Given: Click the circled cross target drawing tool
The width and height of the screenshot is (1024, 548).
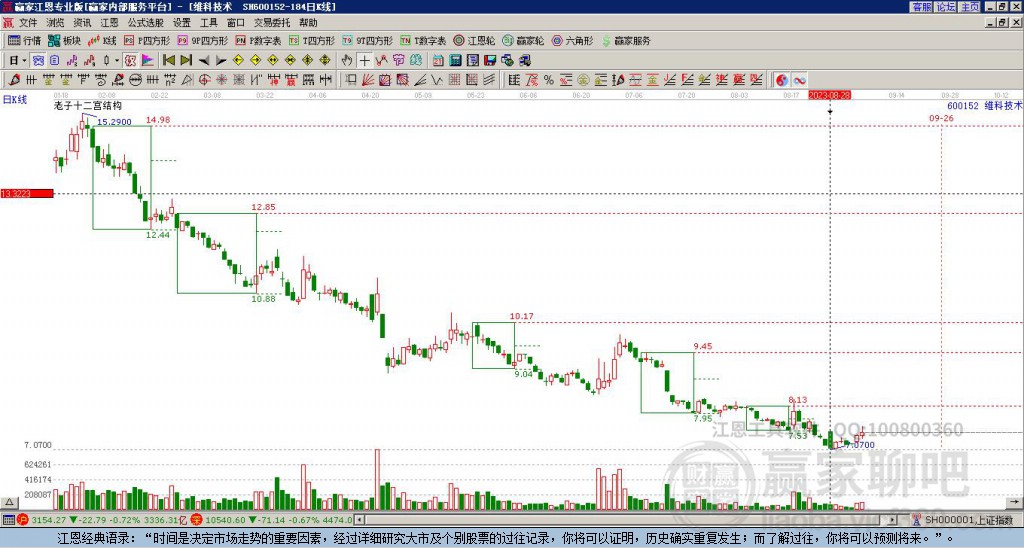Looking at the screenshot, I should pyautogui.click(x=204, y=80).
